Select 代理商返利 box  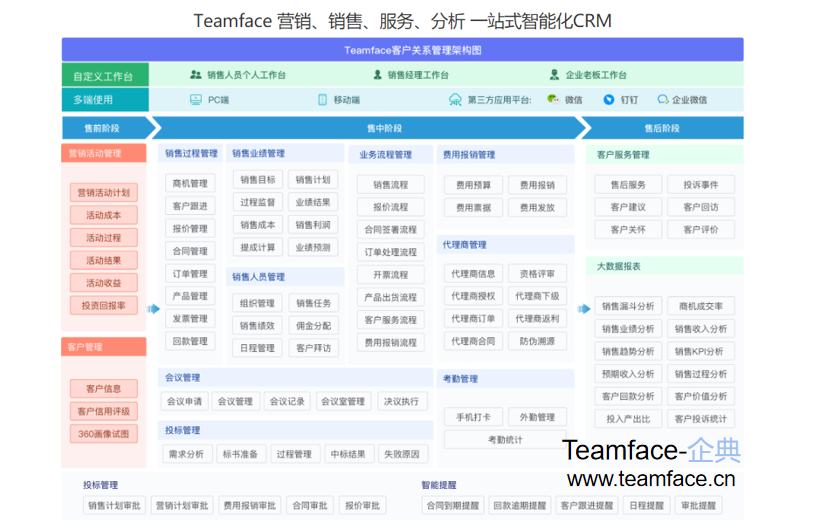pos(537,318)
